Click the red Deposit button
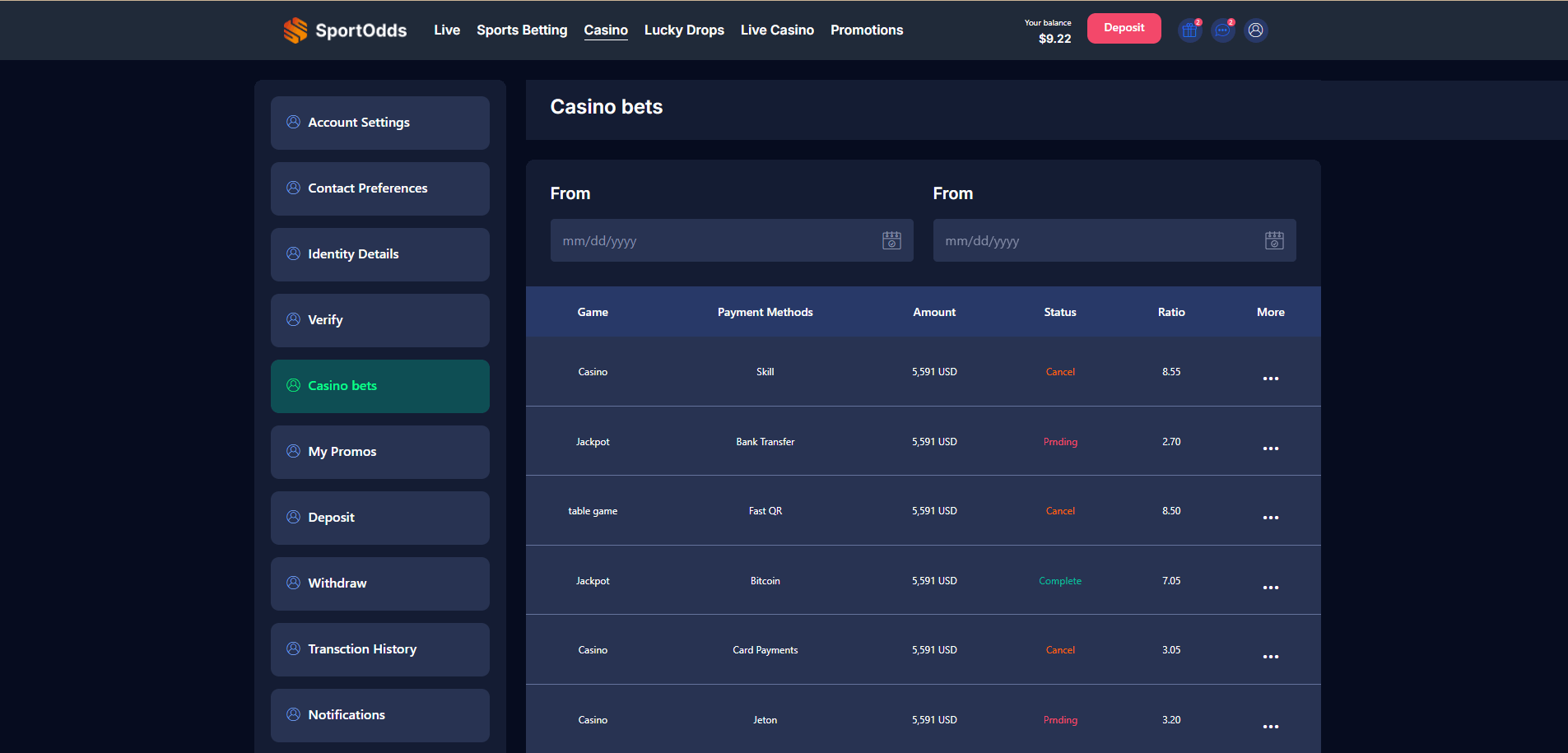1568x753 pixels. tap(1124, 28)
